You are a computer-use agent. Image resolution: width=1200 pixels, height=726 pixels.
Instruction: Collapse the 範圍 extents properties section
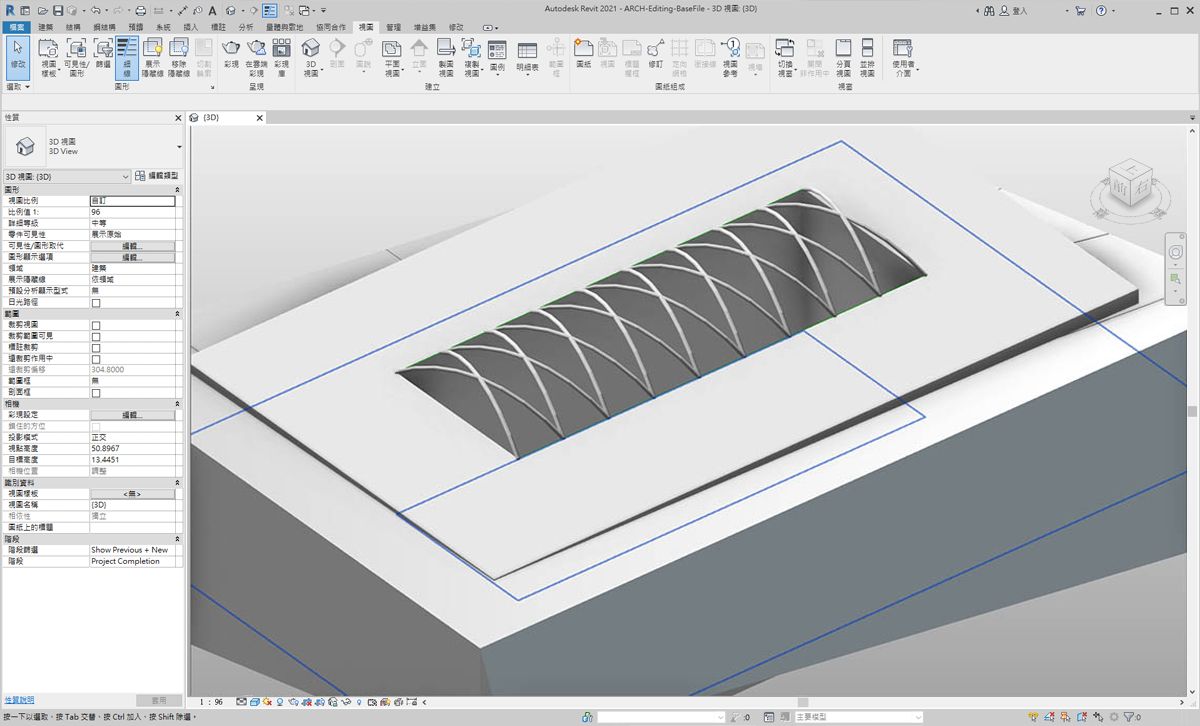point(178,314)
